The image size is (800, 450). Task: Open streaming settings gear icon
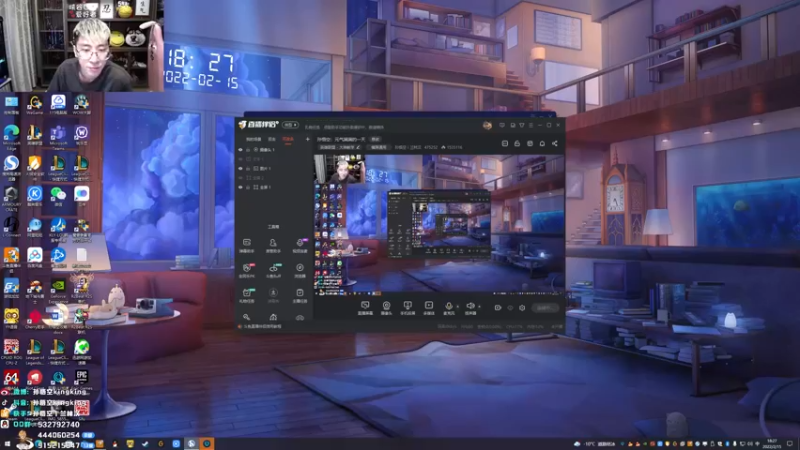521,308
